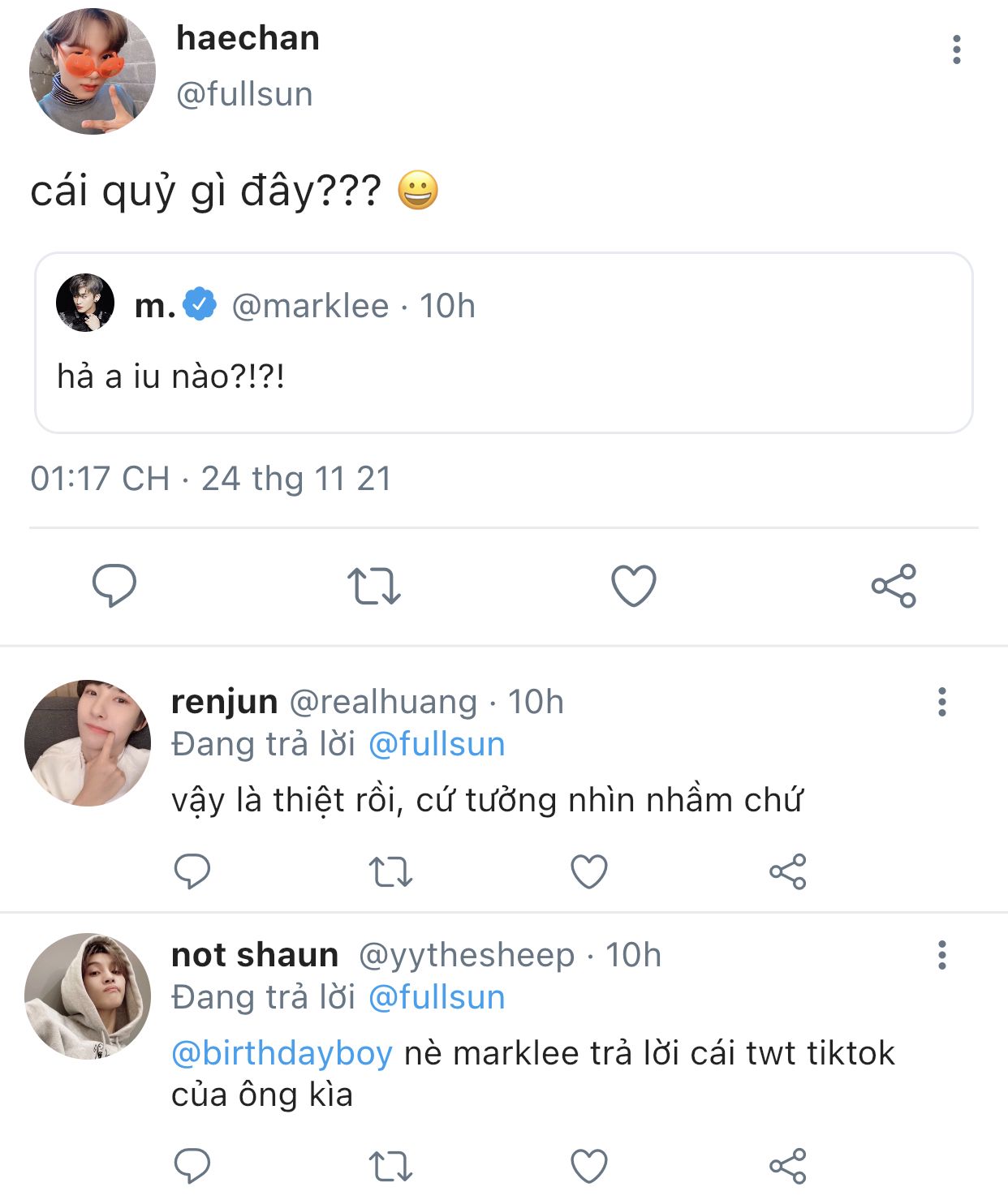Like renjun's comment

[589, 872]
